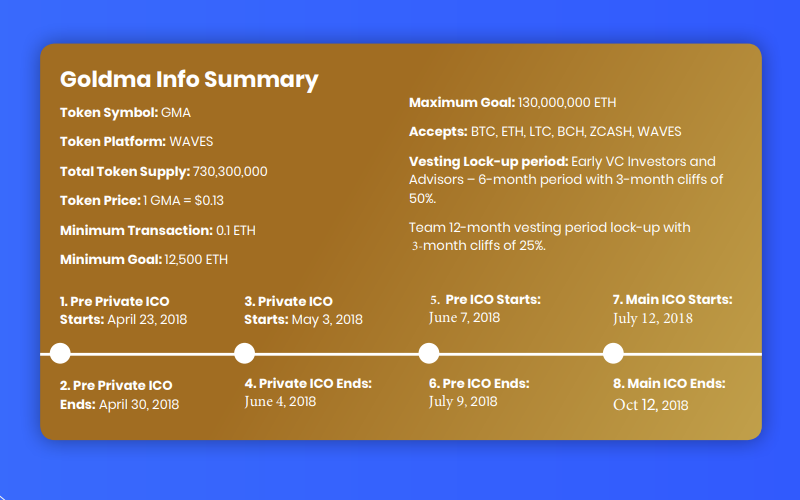Click the Team 12-month vesting paragraph
The image size is (800, 500).
click(550, 236)
